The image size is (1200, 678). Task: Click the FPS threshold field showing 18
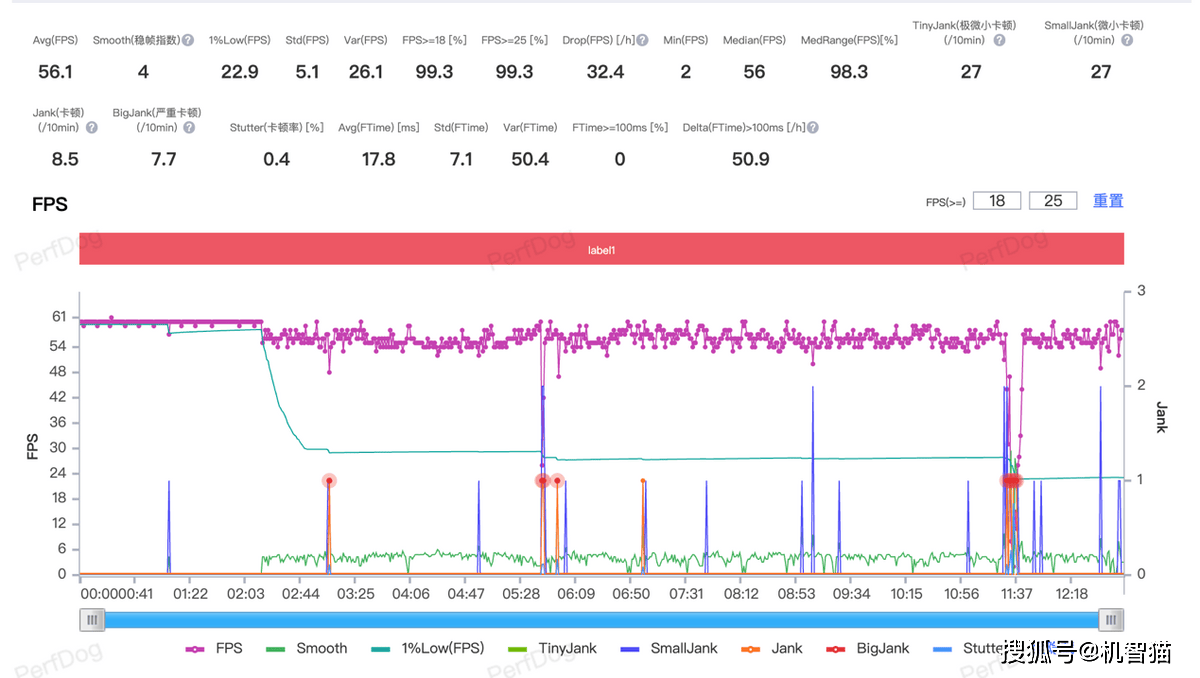click(997, 201)
